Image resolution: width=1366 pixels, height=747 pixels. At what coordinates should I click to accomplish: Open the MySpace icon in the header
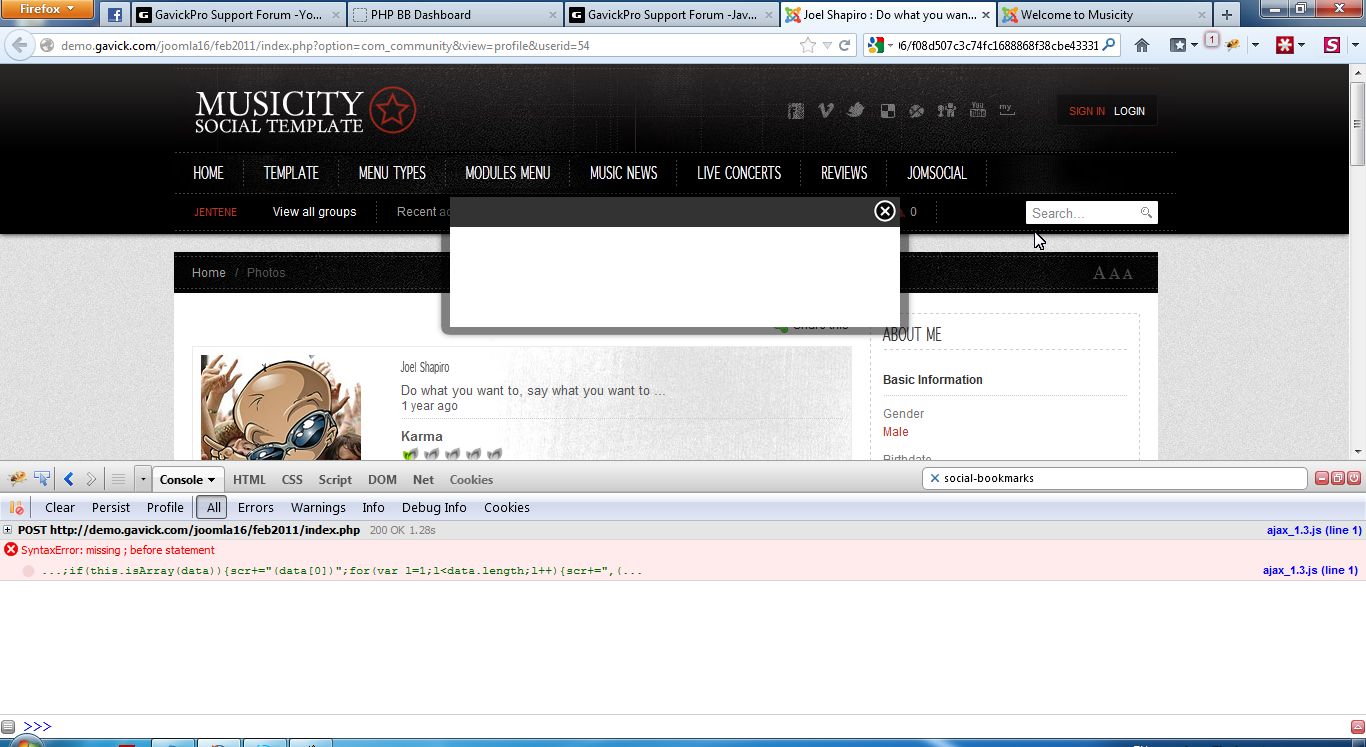(1007, 110)
